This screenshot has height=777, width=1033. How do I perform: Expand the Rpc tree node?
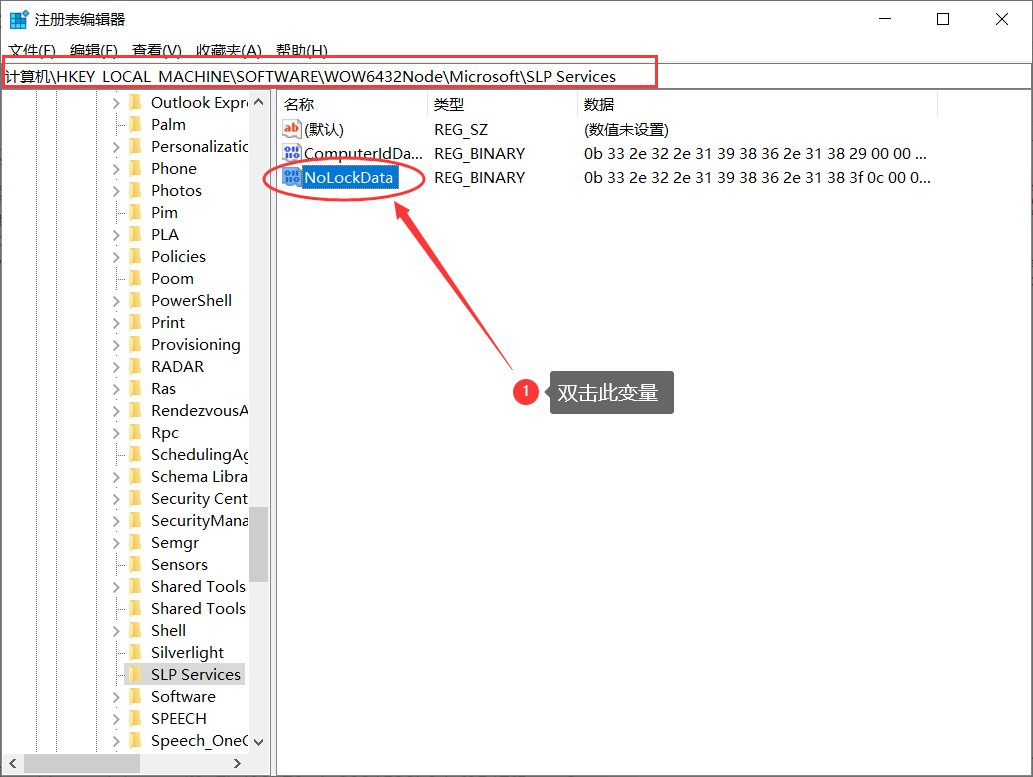(x=116, y=433)
